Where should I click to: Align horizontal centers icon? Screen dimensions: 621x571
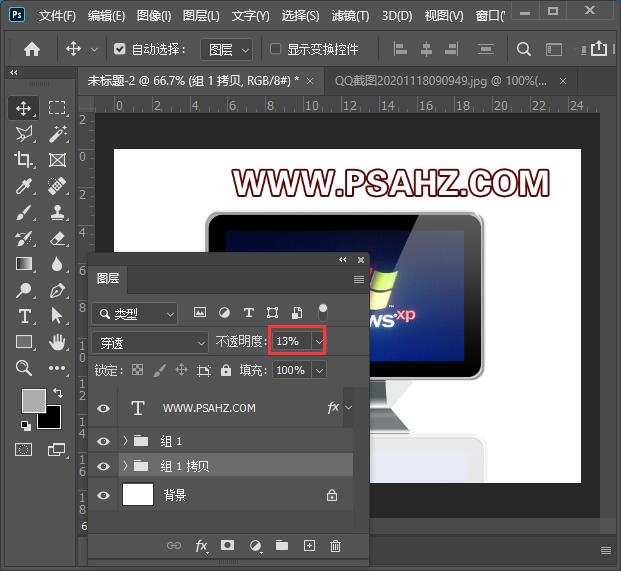click(426, 49)
